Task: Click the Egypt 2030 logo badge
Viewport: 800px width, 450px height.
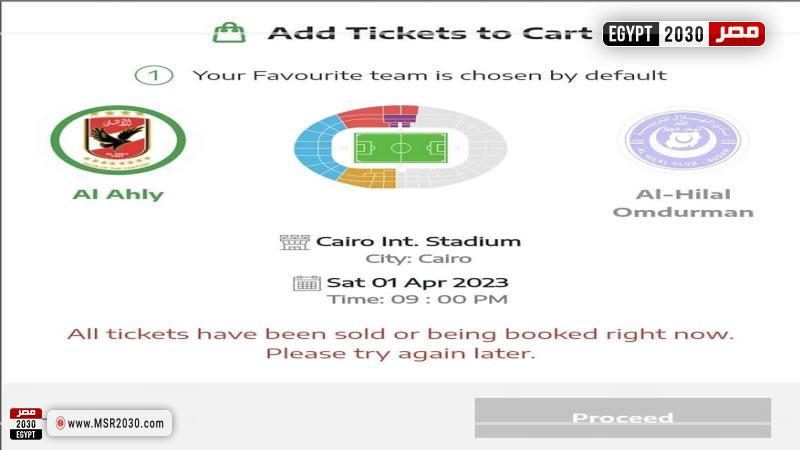Action: point(684,34)
